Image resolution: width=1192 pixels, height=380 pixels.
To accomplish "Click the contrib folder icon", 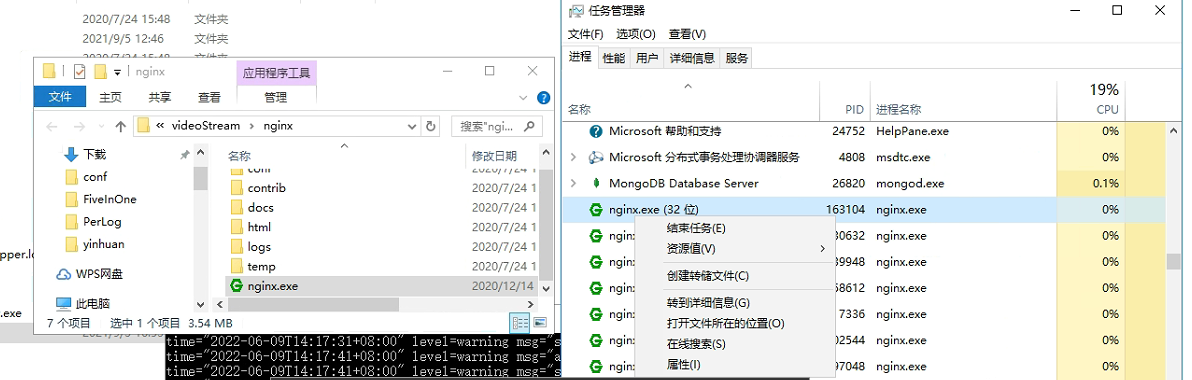I will coord(236,188).
